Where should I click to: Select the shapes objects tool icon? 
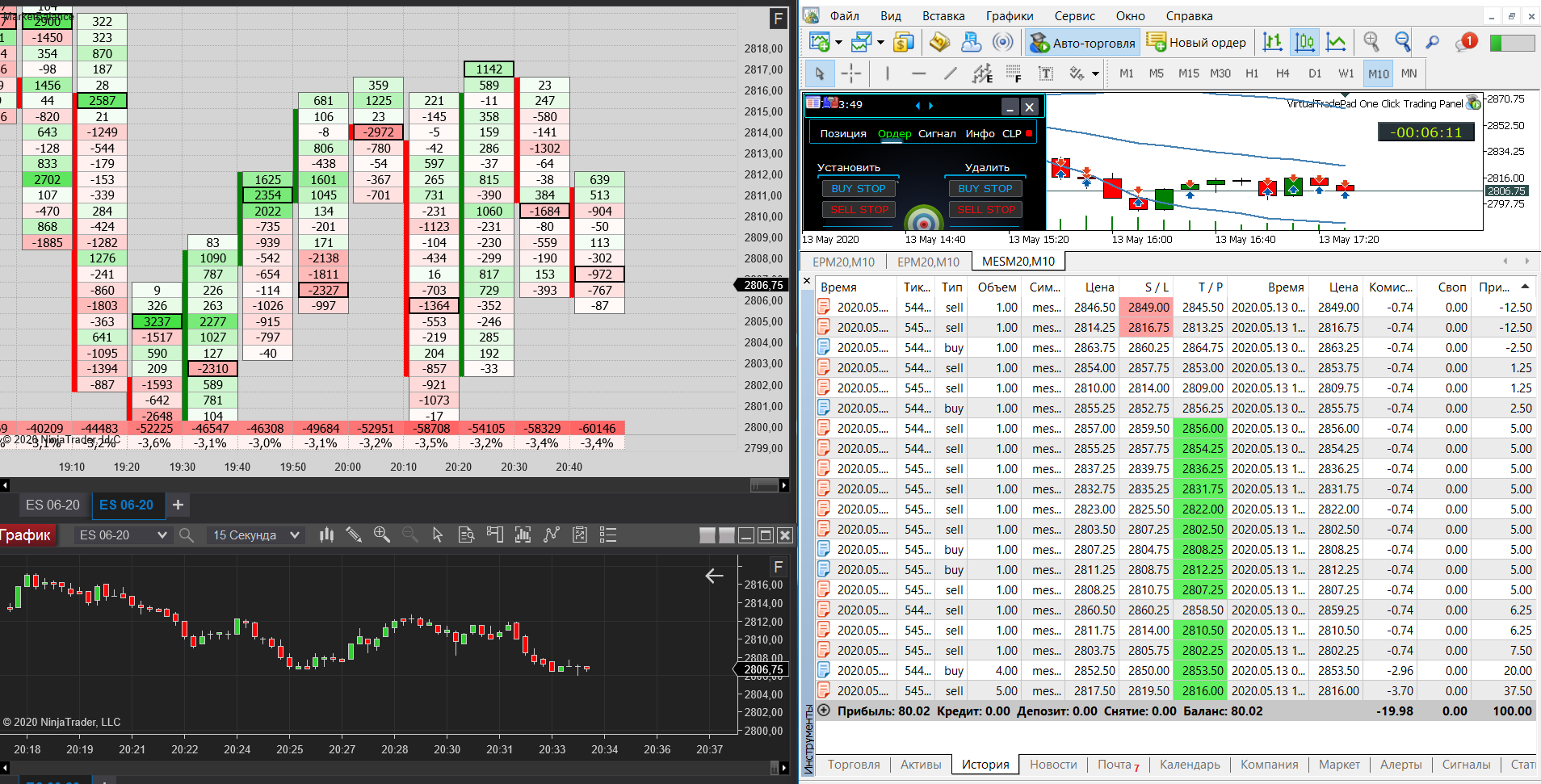coord(1077,73)
